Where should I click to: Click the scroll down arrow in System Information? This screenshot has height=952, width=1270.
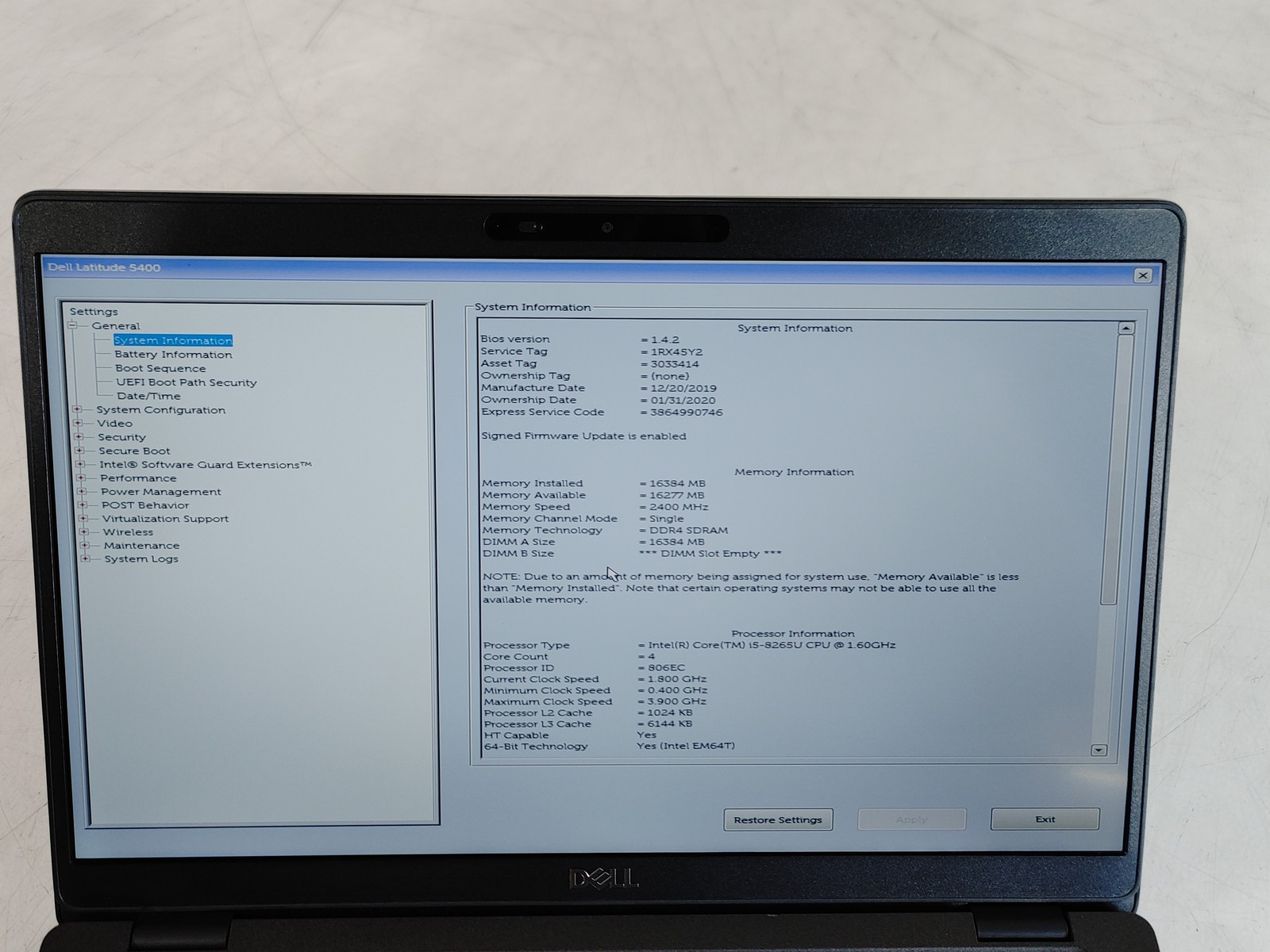coord(1099,750)
